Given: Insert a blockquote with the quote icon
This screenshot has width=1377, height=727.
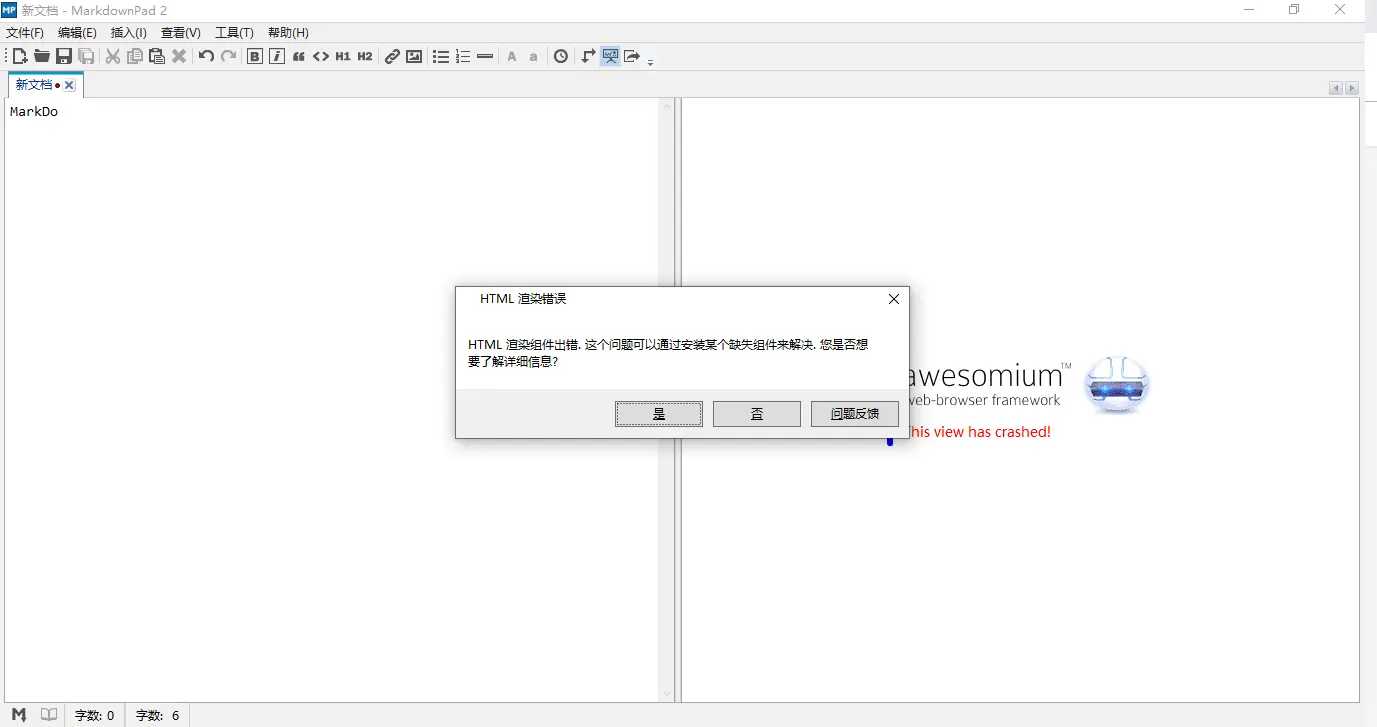Looking at the screenshot, I should tap(299, 56).
